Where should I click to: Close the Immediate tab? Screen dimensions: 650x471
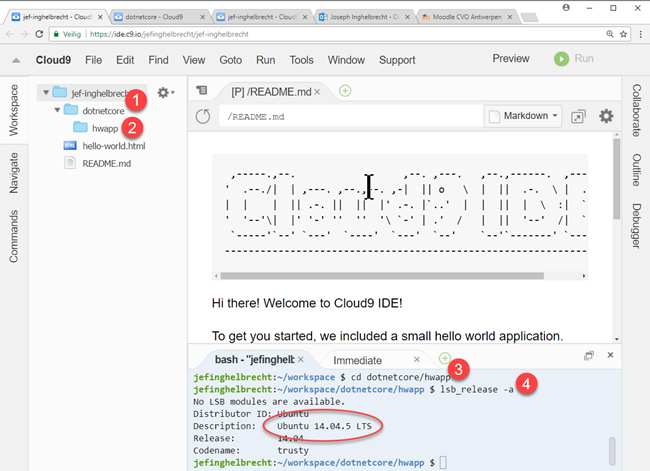coord(417,359)
